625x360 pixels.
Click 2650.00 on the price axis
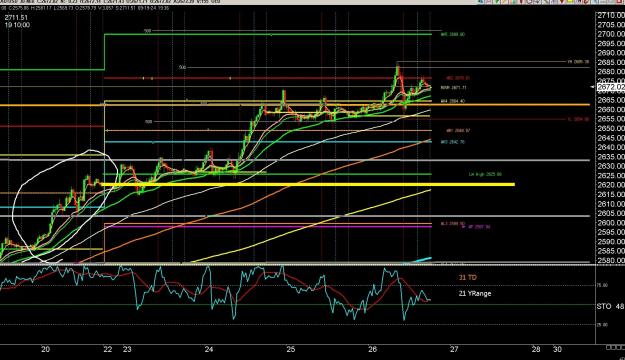point(611,128)
